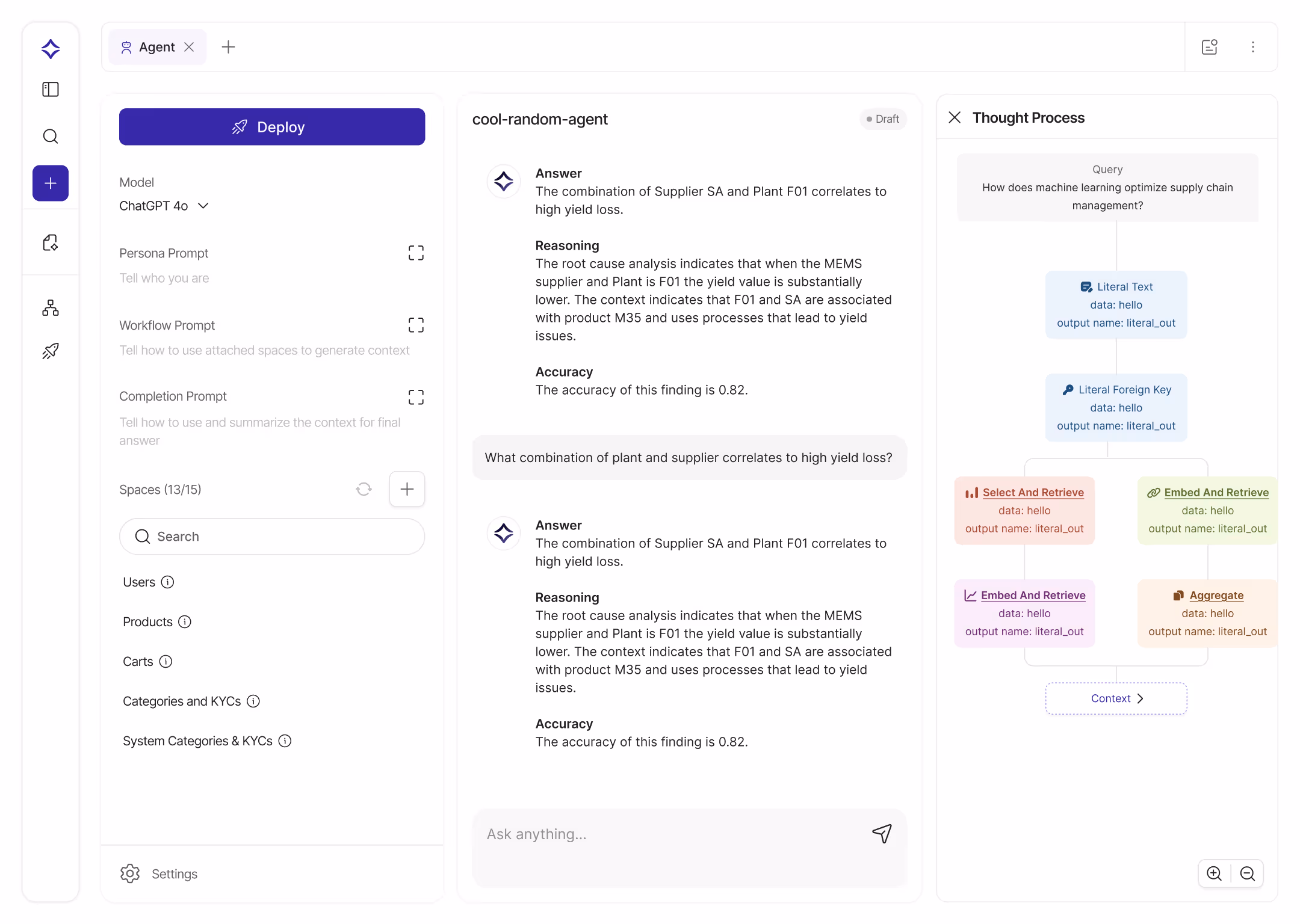Expand the Context node in Thought Process
1300x924 pixels.
tap(1115, 698)
